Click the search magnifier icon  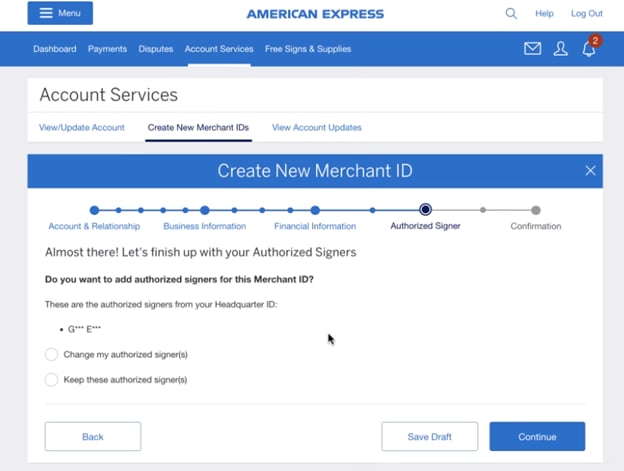511,14
